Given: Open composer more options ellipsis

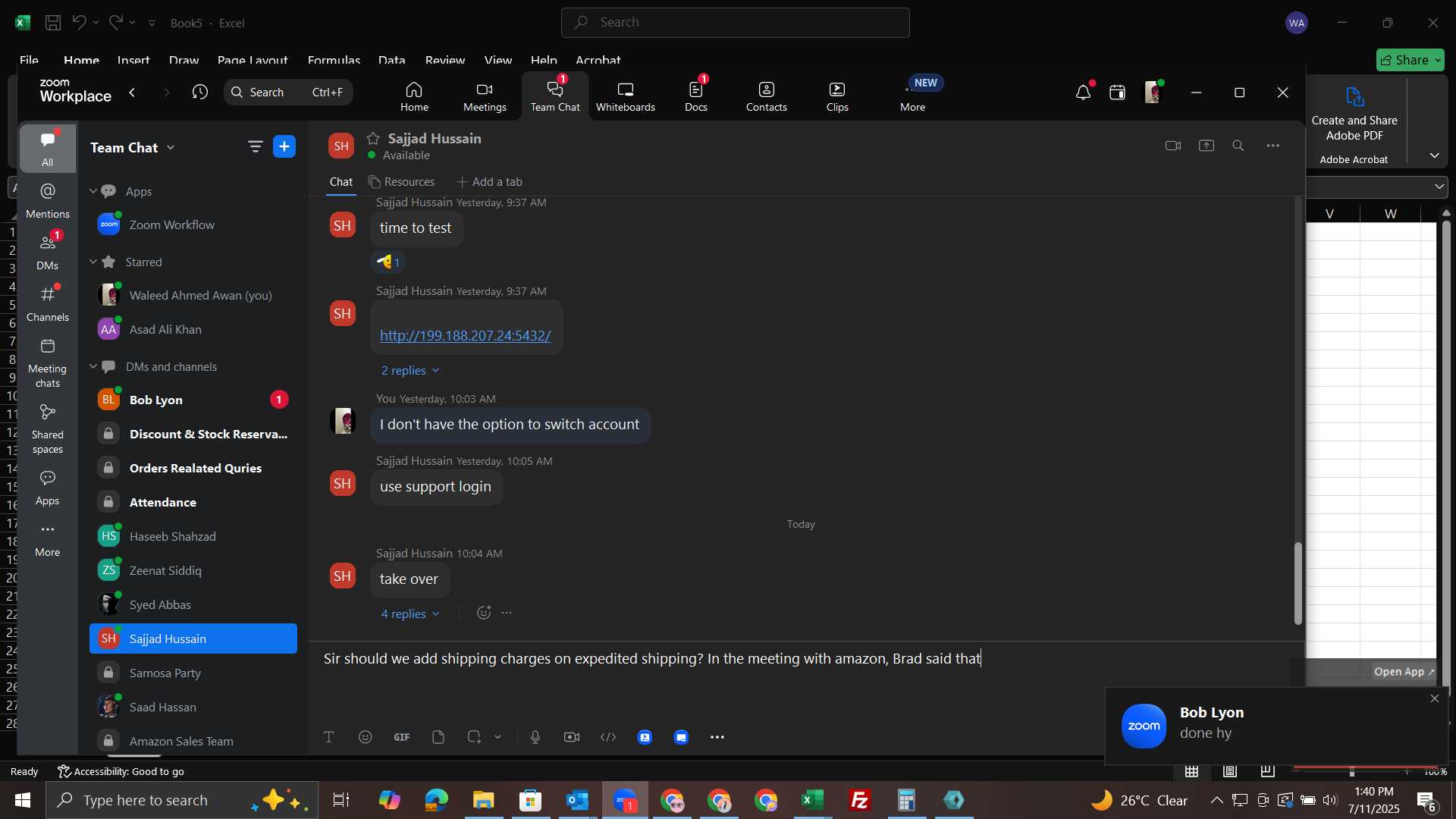Looking at the screenshot, I should click(717, 737).
